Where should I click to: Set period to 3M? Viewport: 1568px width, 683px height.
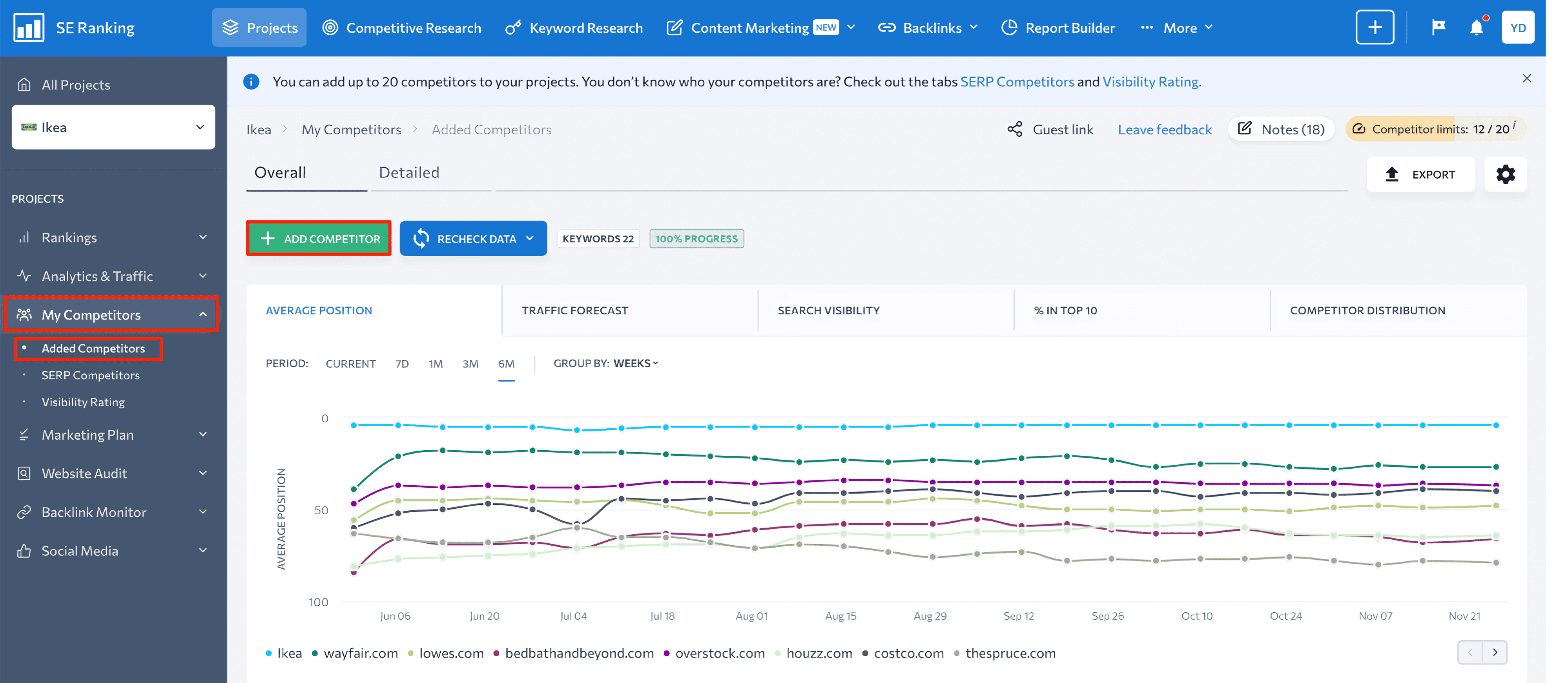click(470, 364)
